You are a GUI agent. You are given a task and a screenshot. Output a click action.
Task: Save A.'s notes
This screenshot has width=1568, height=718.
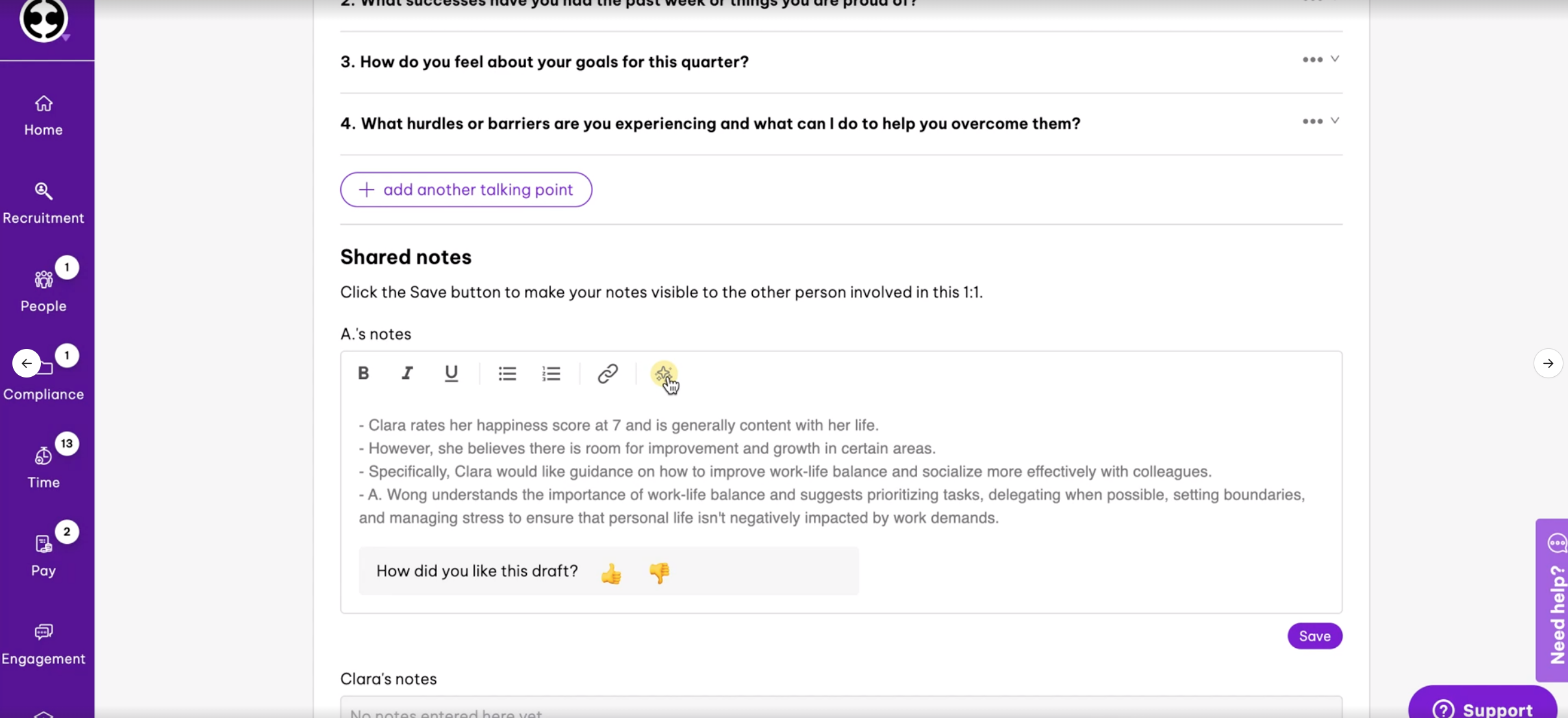(x=1314, y=636)
